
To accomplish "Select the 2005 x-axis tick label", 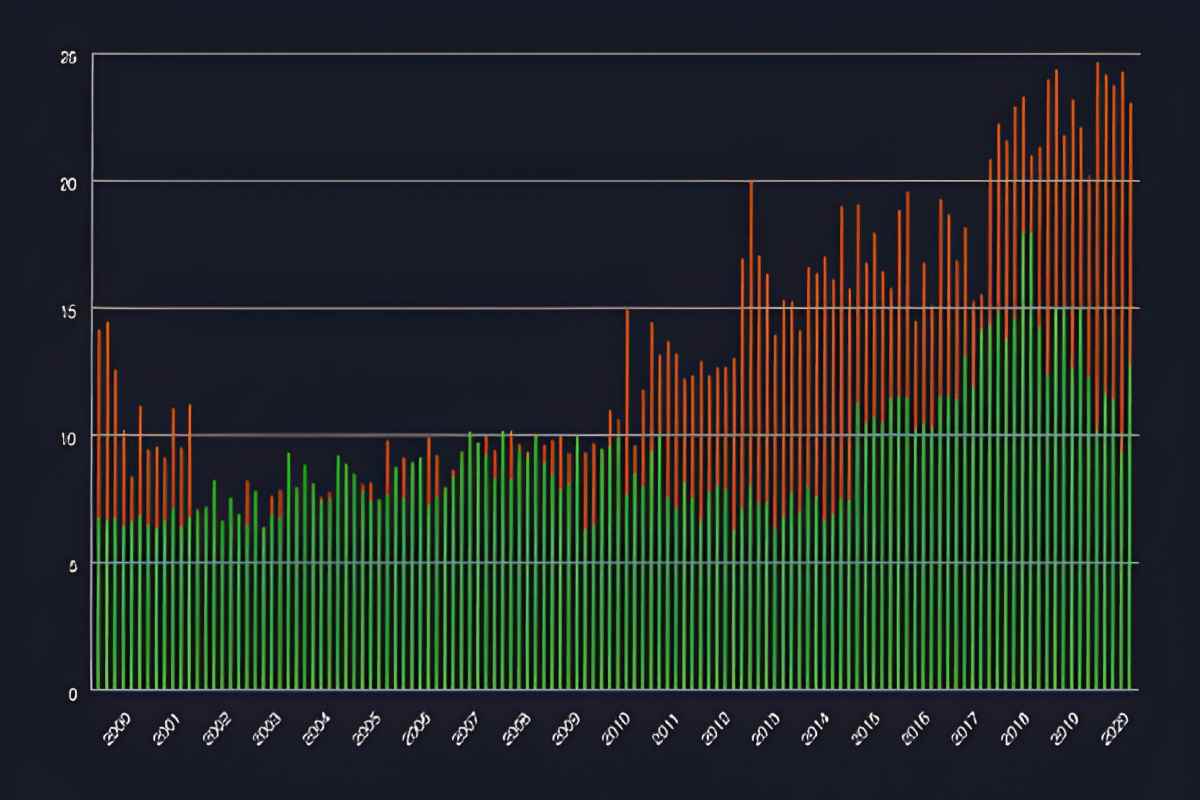I will pyautogui.click(x=367, y=726).
